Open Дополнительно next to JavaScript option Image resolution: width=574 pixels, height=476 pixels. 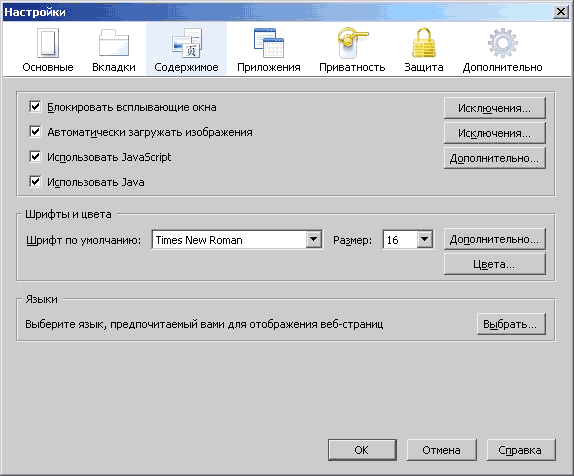coord(495,158)
